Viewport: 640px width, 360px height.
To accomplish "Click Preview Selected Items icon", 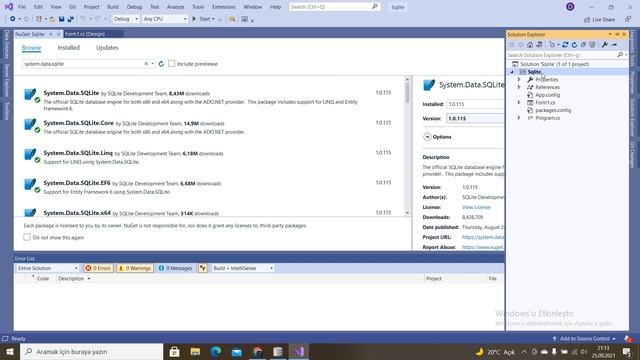I will click(614, 45).
